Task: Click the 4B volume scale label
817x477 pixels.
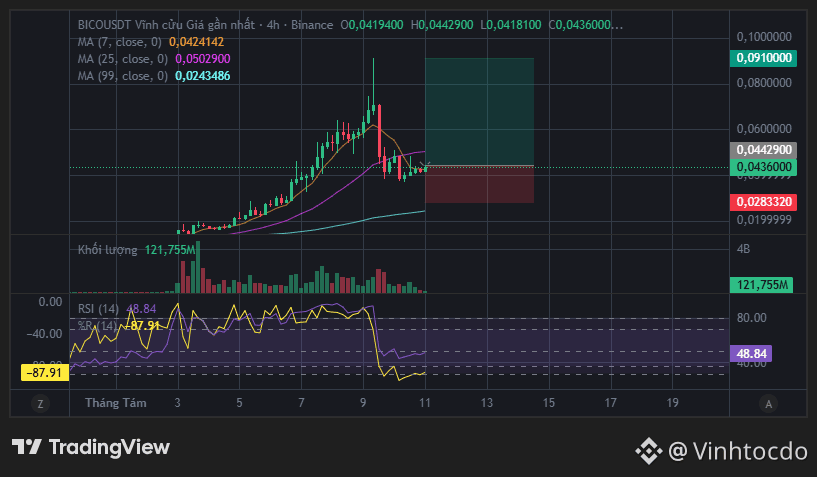Action: point(743,249)
